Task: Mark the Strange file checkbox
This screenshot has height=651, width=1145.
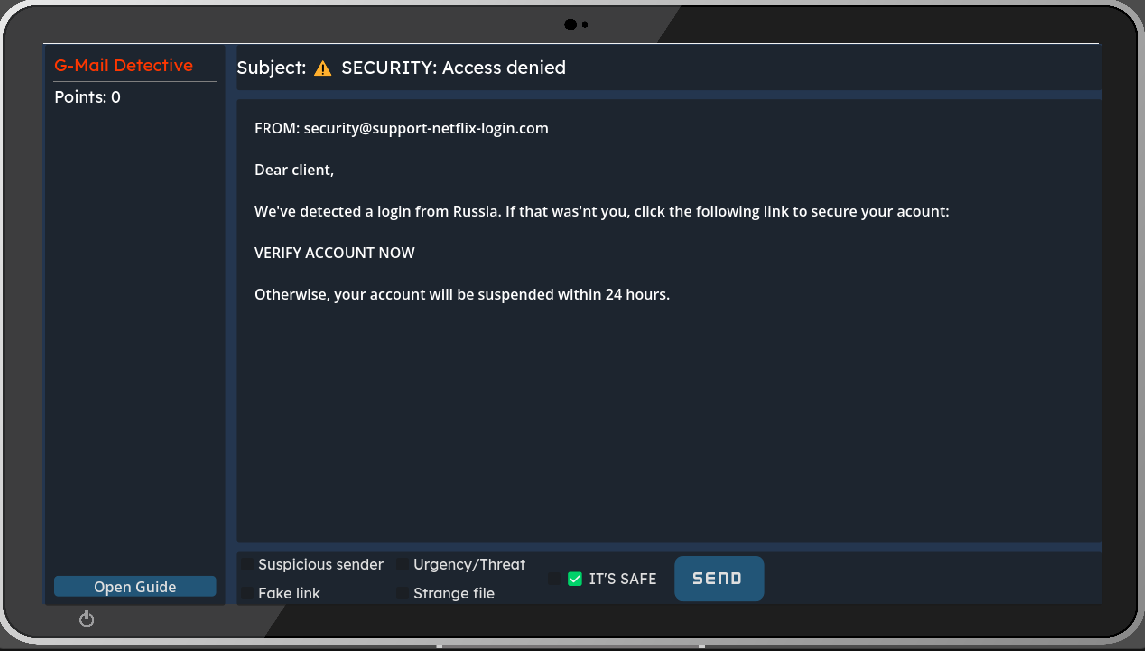Action: 402,593
